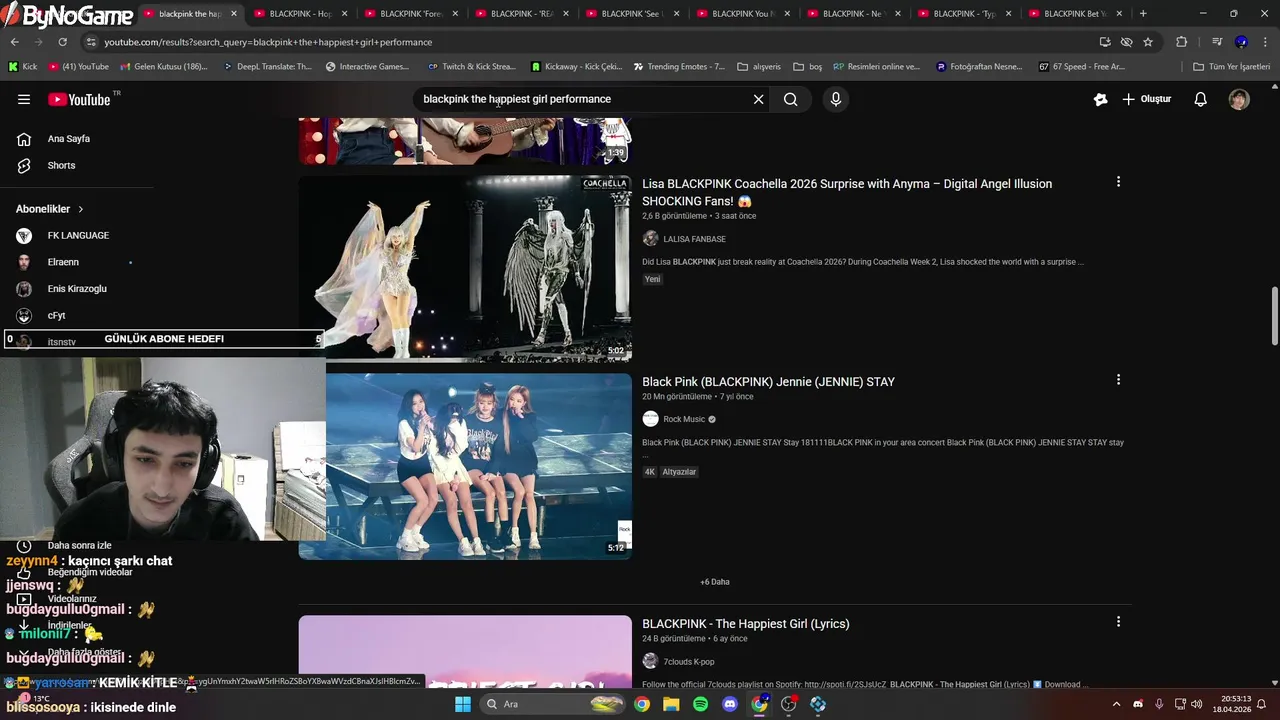The height and width of the screenshot is (720, 1280).
Task: Go to Ana Sayfa in sidebar
Action: tap(69, 139)
